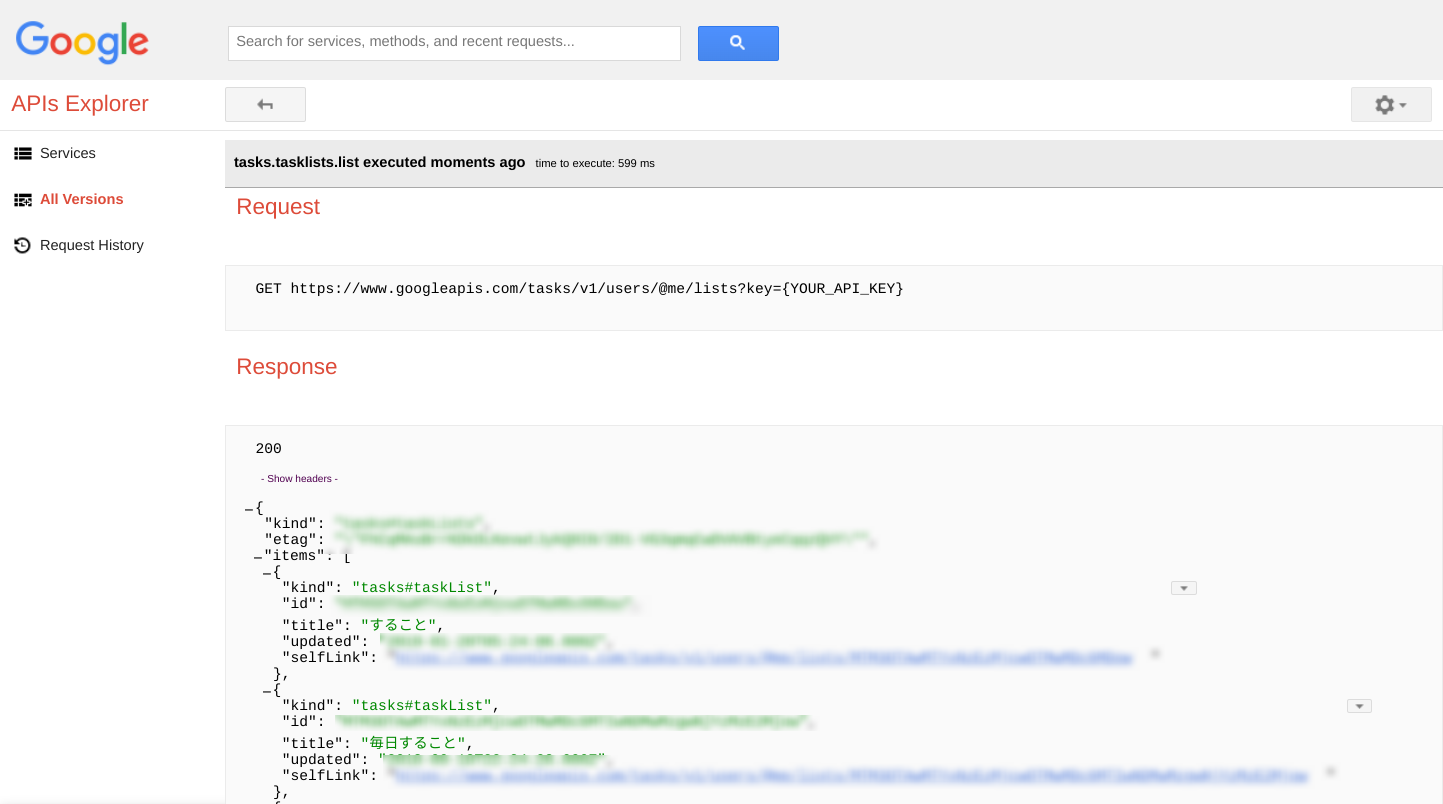This screenshot has width=1443, height=804.
Task: Click inside the services search field
Action: [x=454, y=43]
